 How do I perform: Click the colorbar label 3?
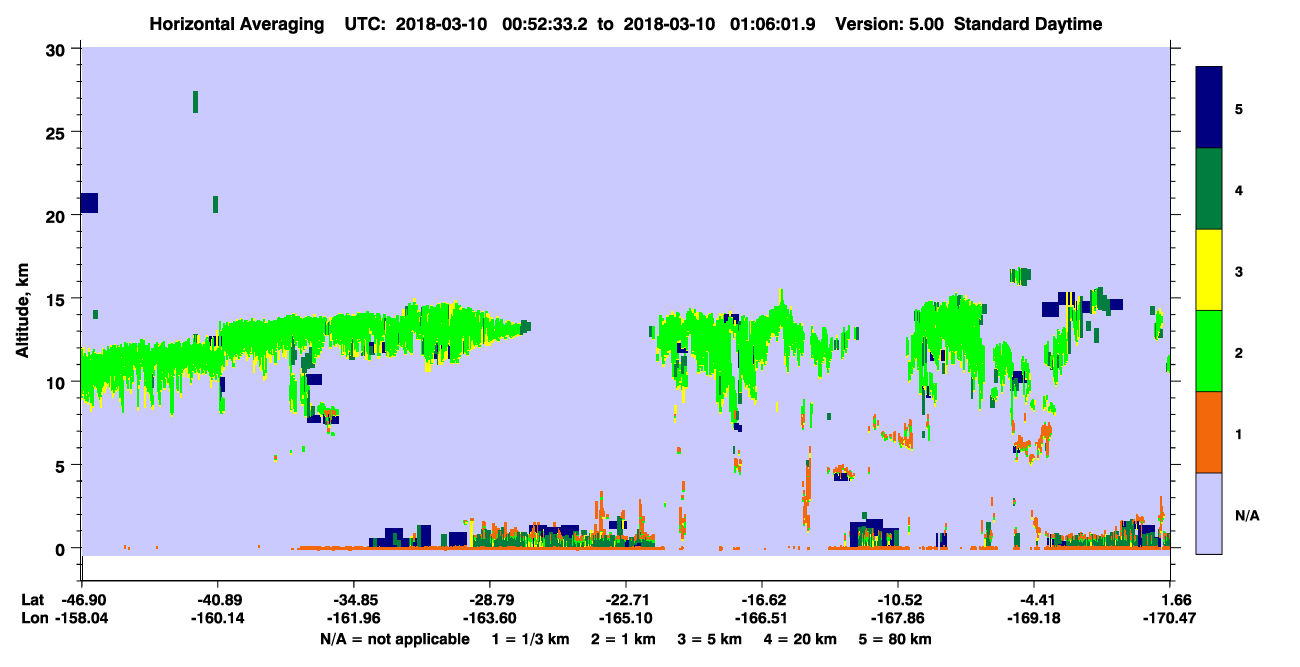tap(1239, 271)
